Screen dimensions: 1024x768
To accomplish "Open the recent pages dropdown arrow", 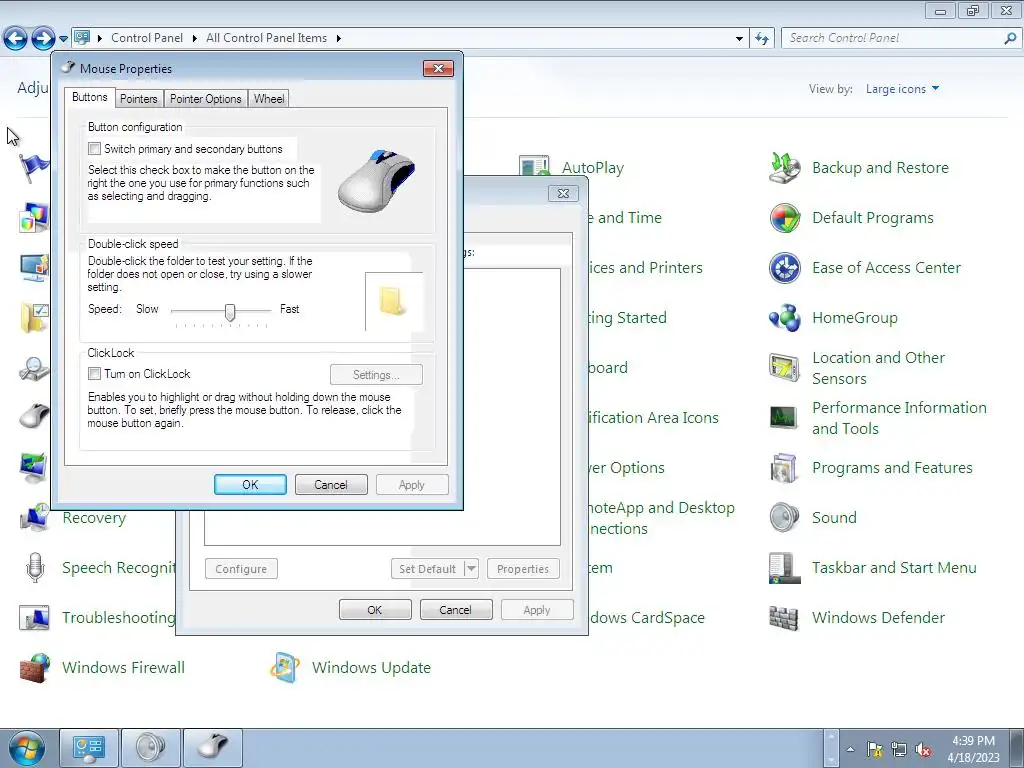I will click(63, 39).
